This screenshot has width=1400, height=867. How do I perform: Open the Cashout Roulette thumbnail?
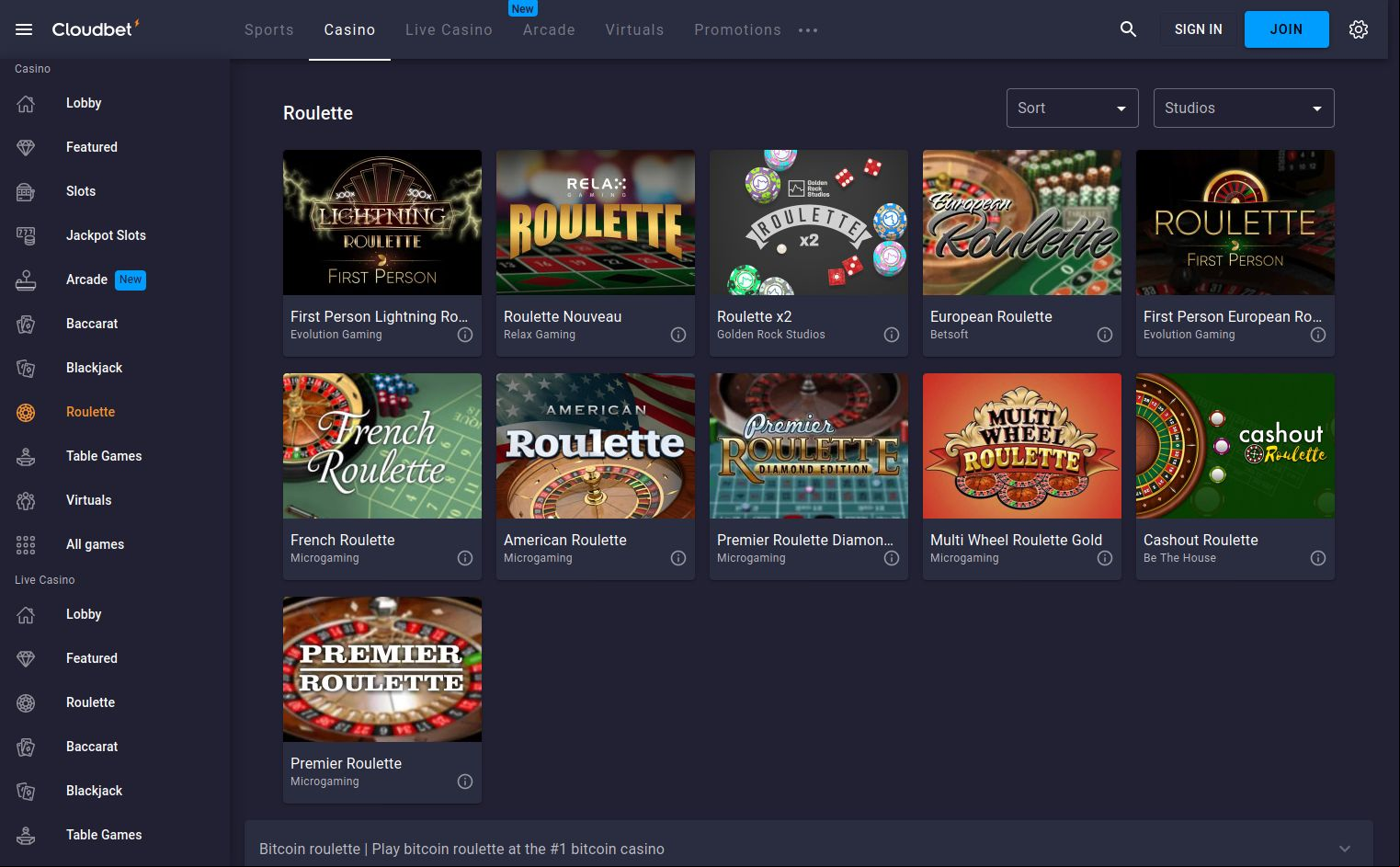click(x=1235, y=446)
